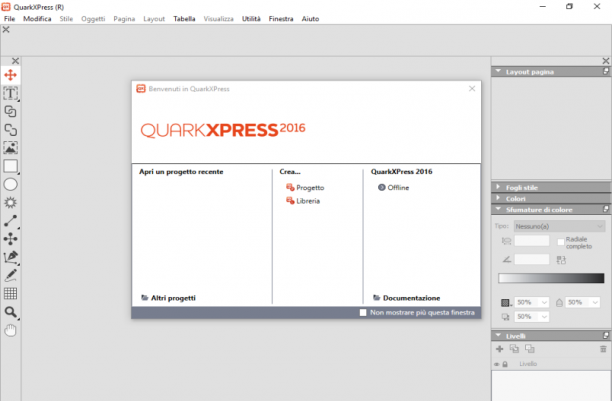Open the Modifica menu
Image resolution: width=612 pixels, height=401 pixels.
coord(37,19)
